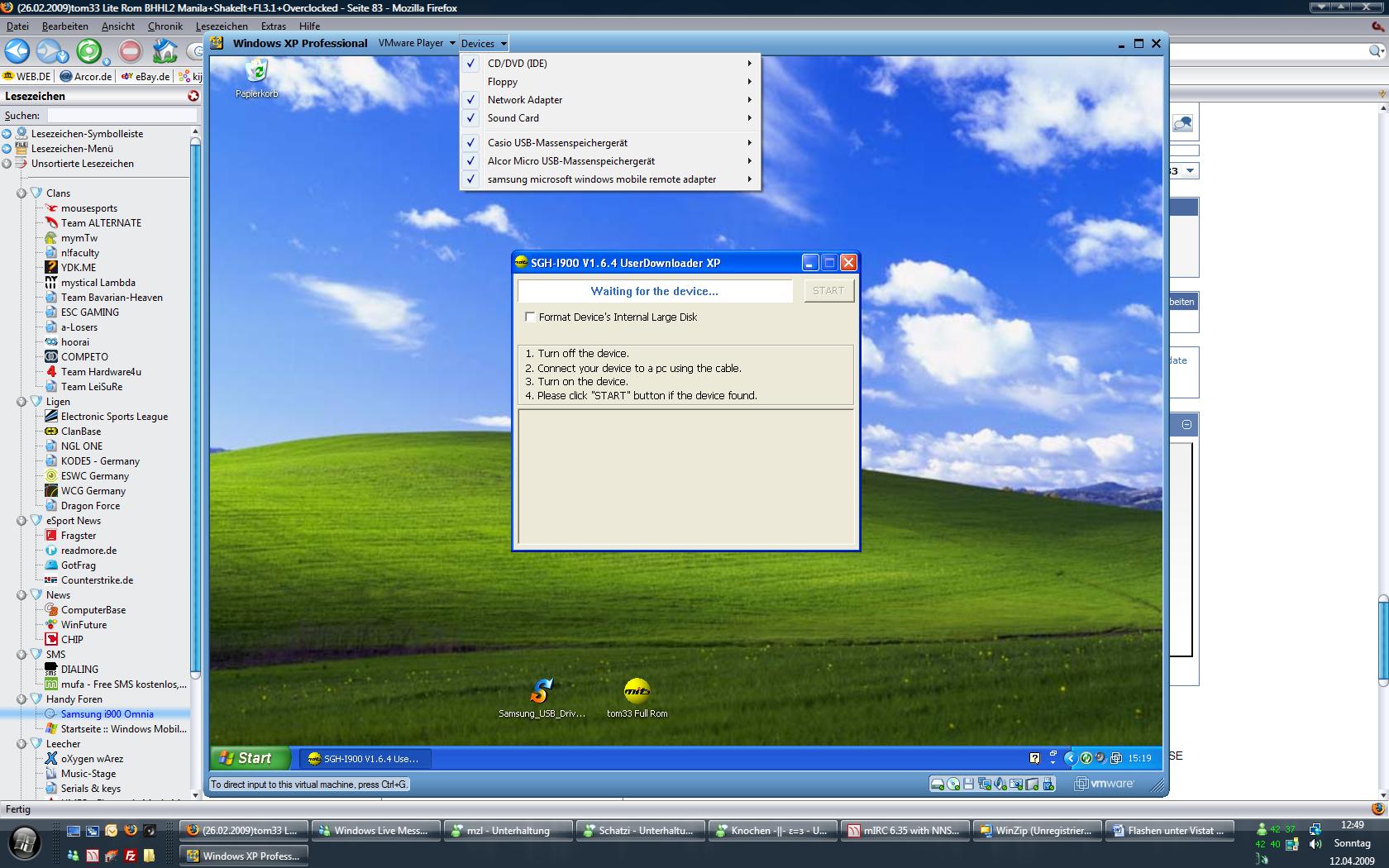Open Extras menu
Image resolution: width=1389 pixels, height=868 pixels.
click(274, 26)
